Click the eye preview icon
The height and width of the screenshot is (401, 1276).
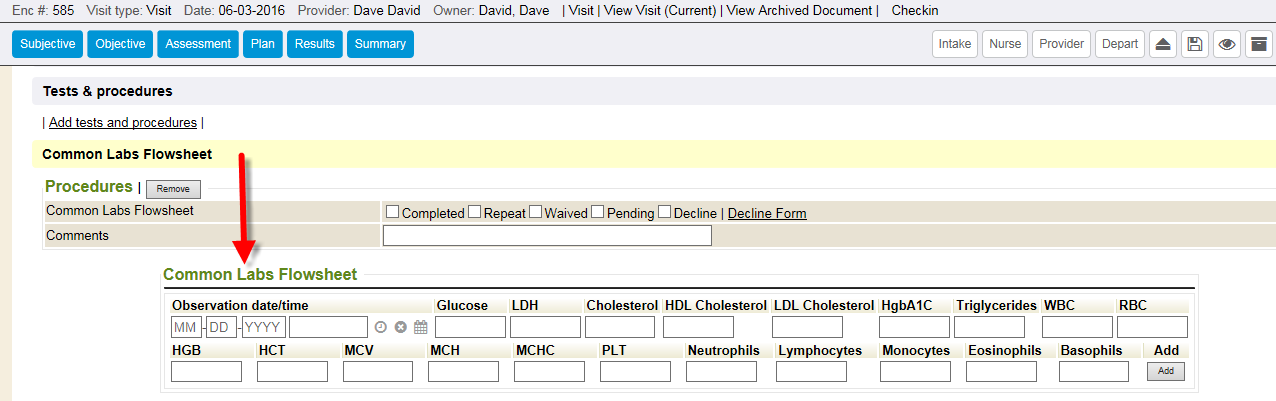1227,44
